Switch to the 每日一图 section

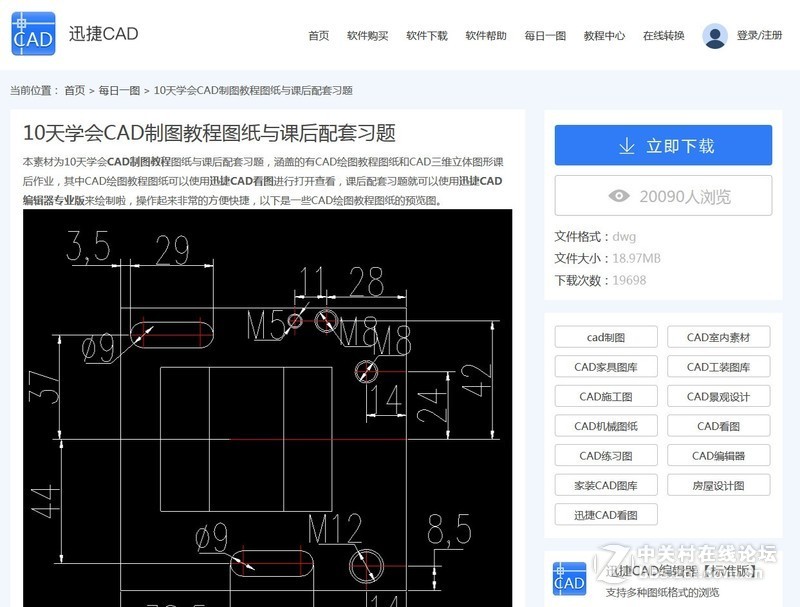[x=543, y=36]
